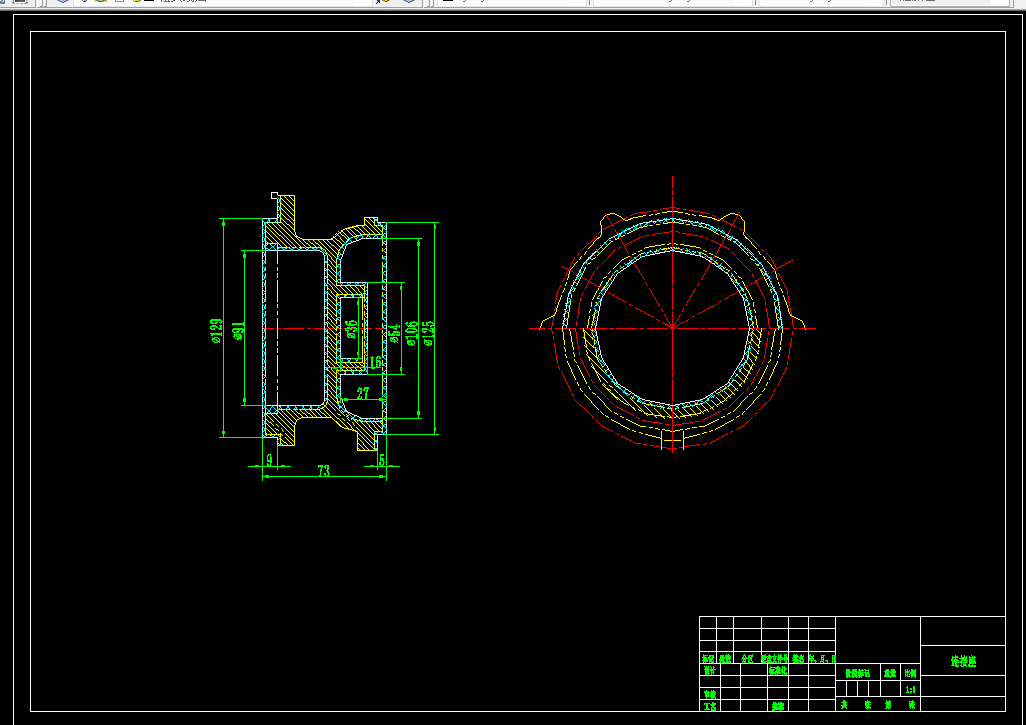The height and width of the screenshot is (725, 1026).
Task: Open the linetype control dropdown
Action: pos(673,1)
